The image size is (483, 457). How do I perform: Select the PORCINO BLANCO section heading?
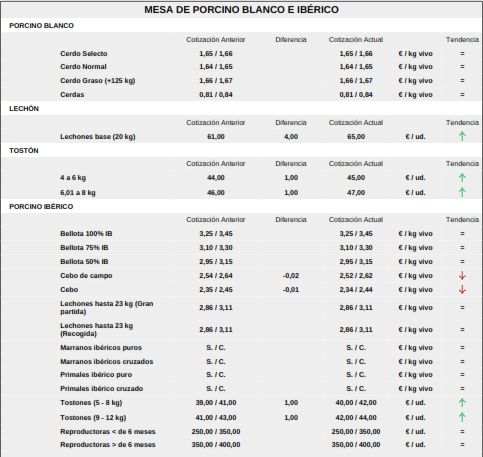coord(41,26)
